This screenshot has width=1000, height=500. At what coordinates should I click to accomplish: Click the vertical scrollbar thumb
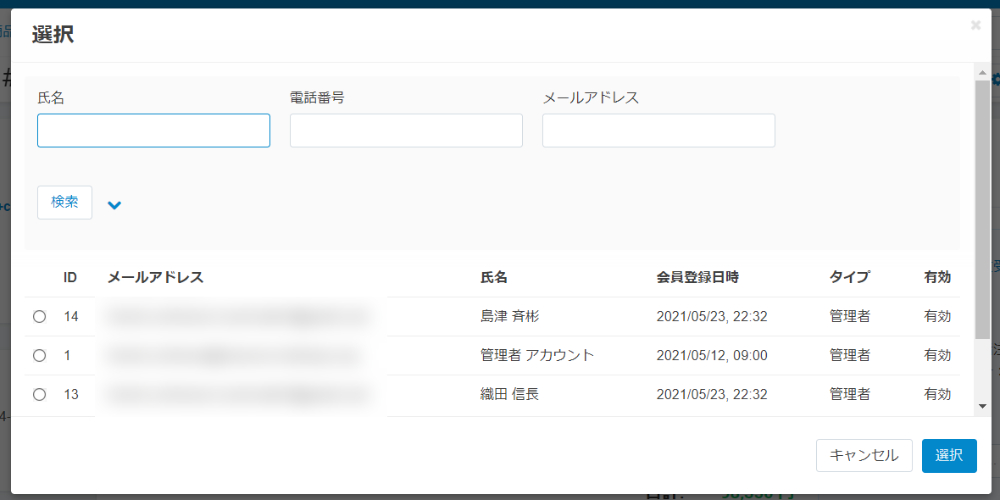(982, 209)
